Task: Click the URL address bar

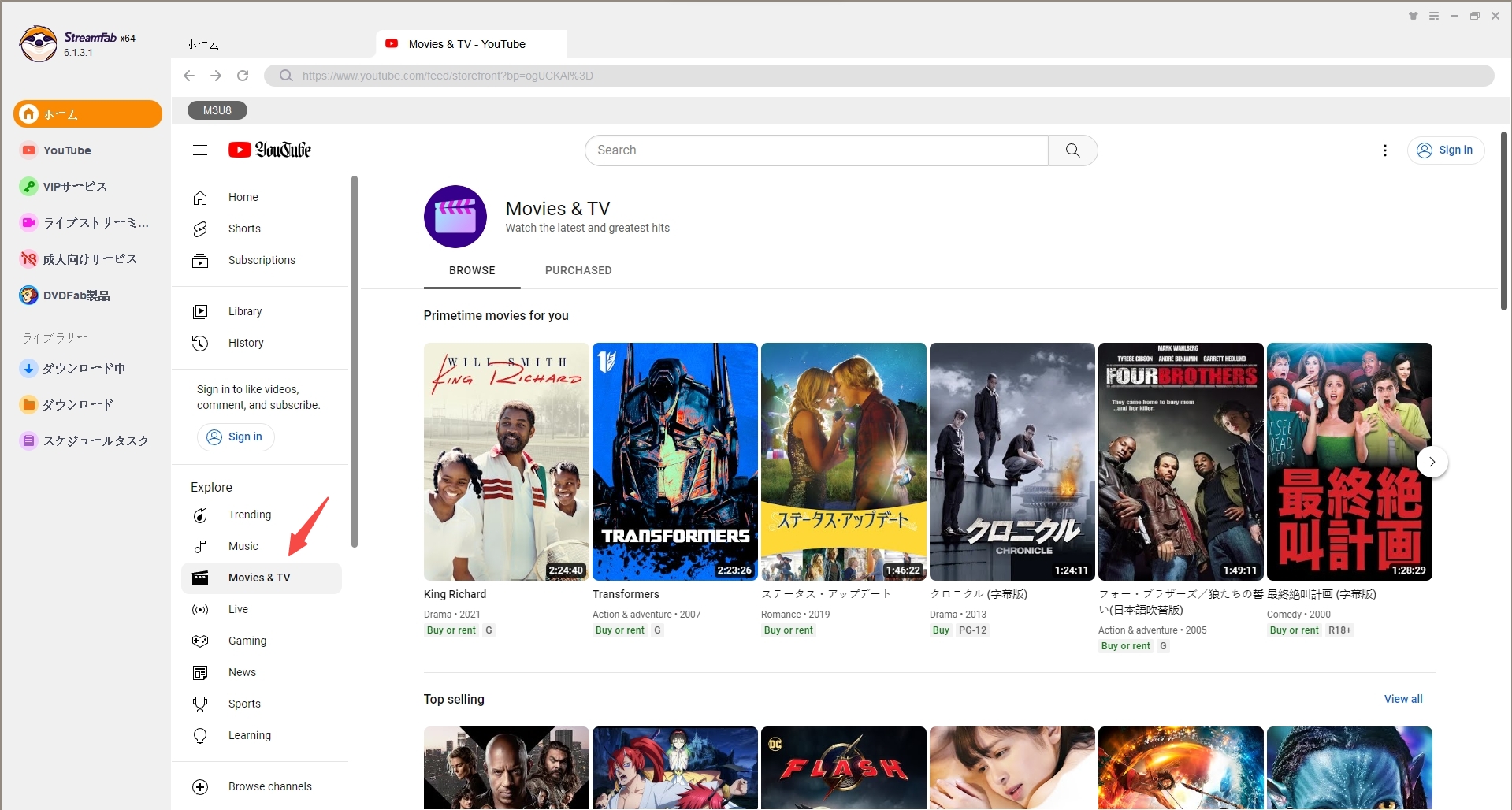Action: pyautogui.click(x=879, y=76)
